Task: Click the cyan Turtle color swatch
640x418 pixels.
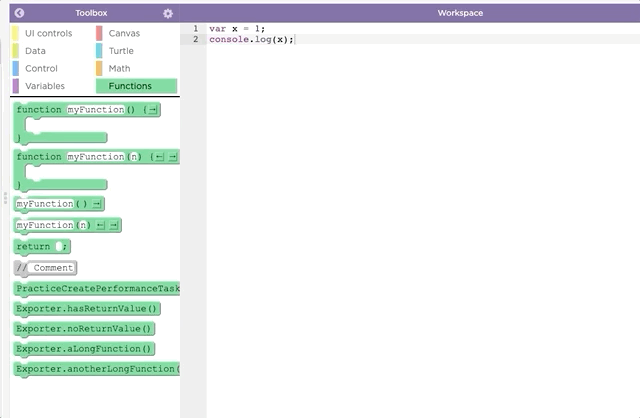Action: pyautogui.click(x=99, y=51)
